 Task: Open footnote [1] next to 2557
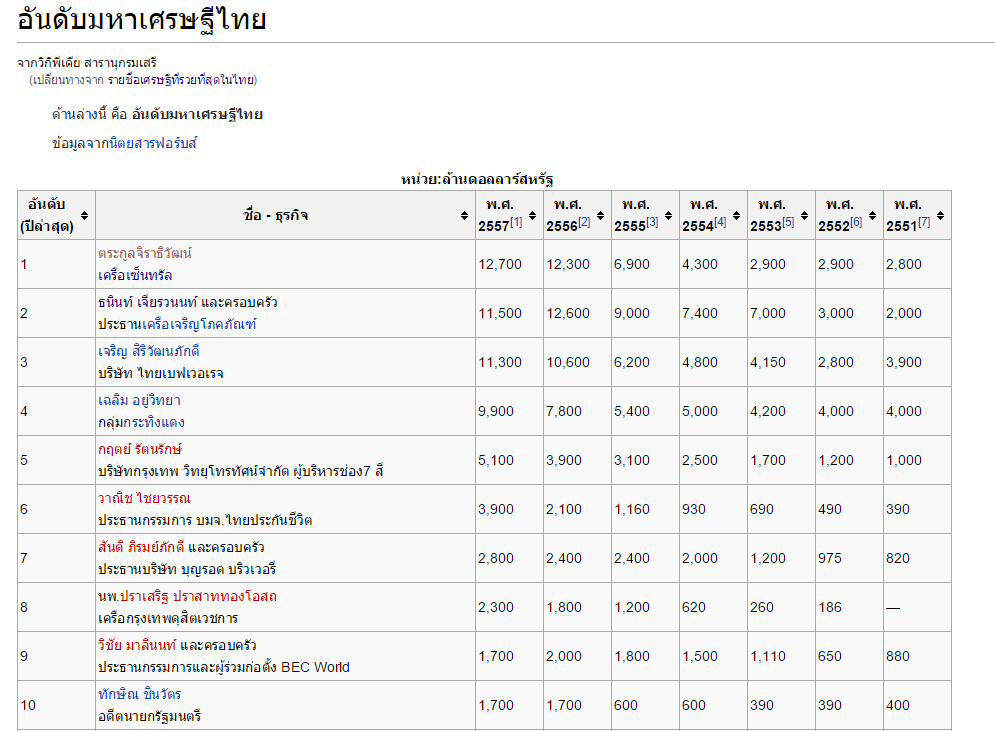click(x=516, y=222)
